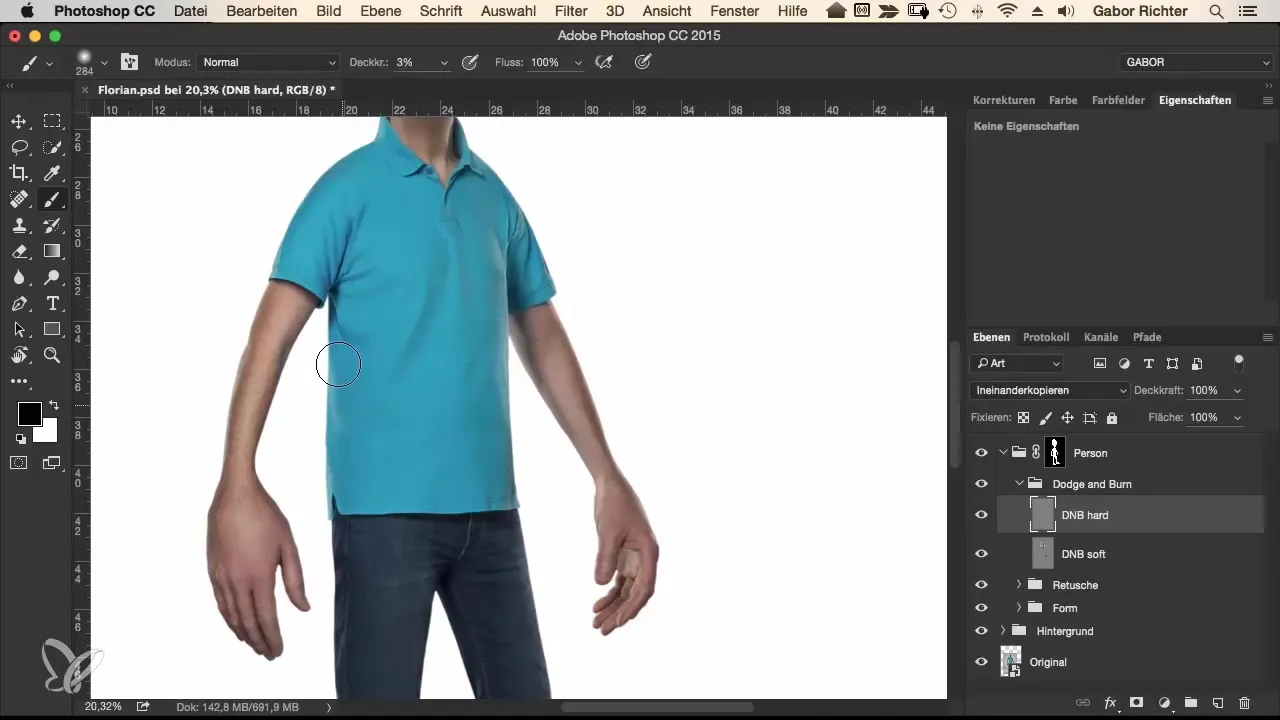Select the Gradient tool
Screen dimensions: 1280x720
[x=52, y=251]
